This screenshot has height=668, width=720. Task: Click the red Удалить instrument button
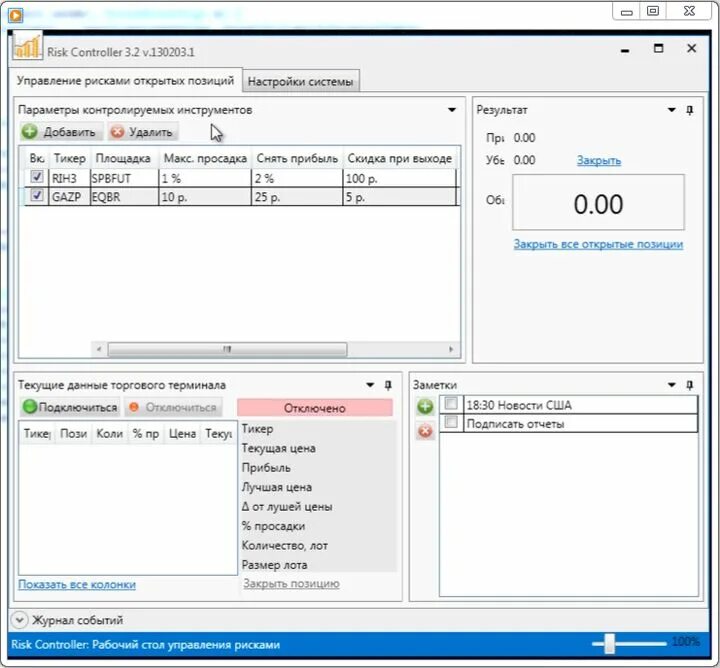click(143, 132)
